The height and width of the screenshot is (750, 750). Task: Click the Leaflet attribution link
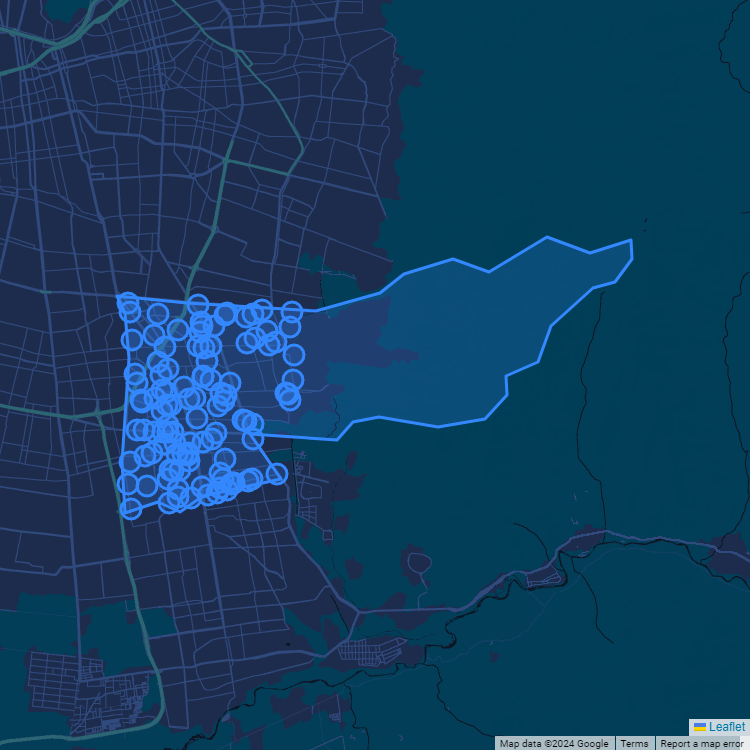(727, 726)
